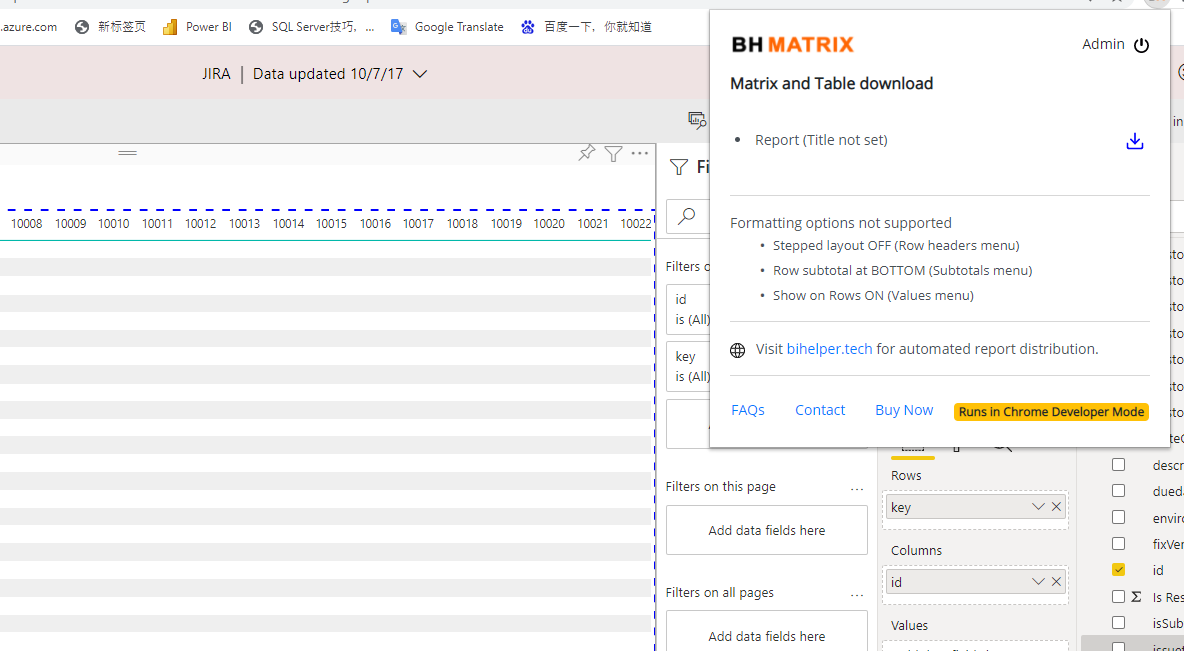This screenshot has height=651, width=1184.
Task: Open ellipsis menu for Filters on all pages
Action: [x=857, y=595]
